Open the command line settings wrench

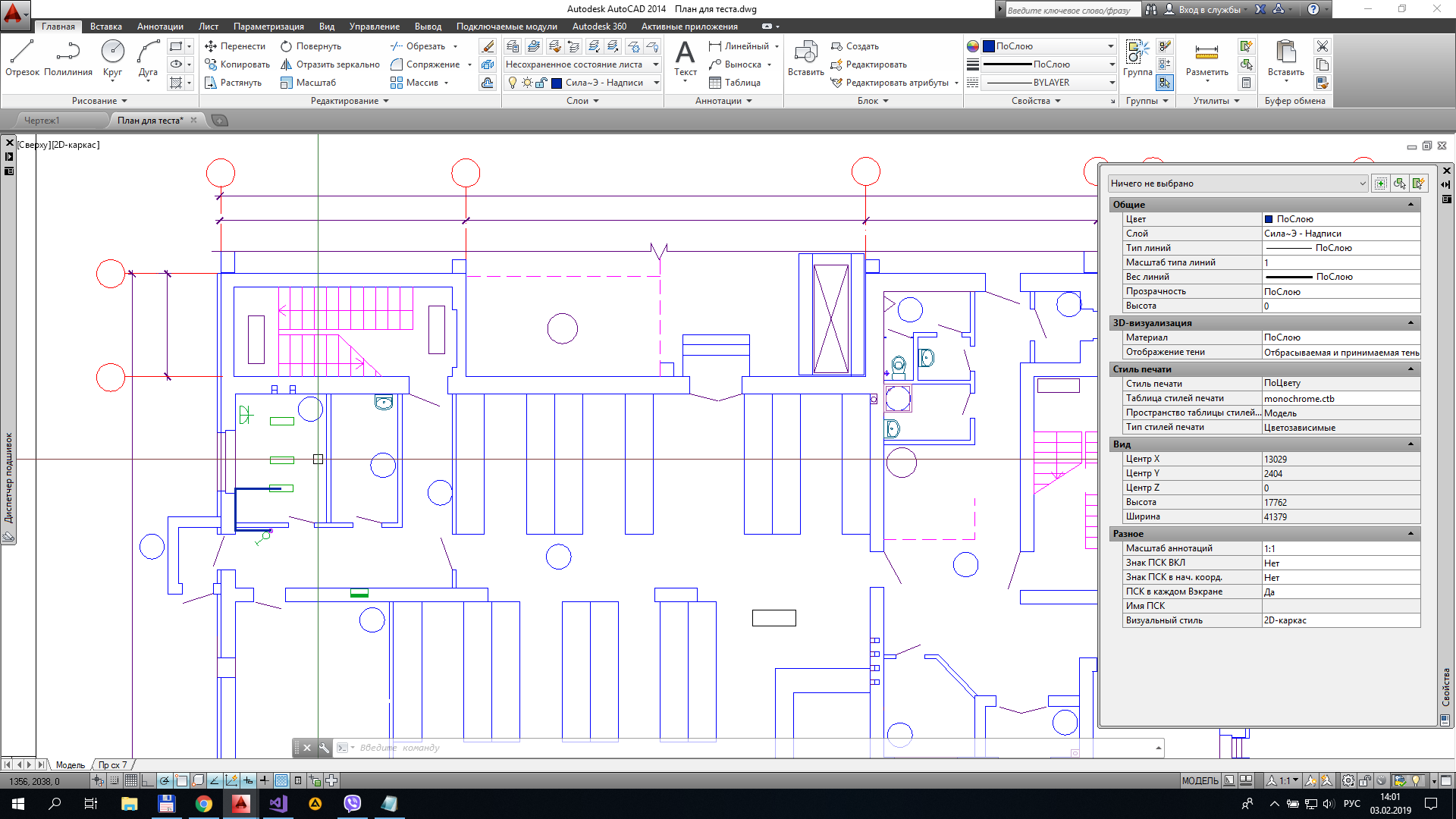325,748
